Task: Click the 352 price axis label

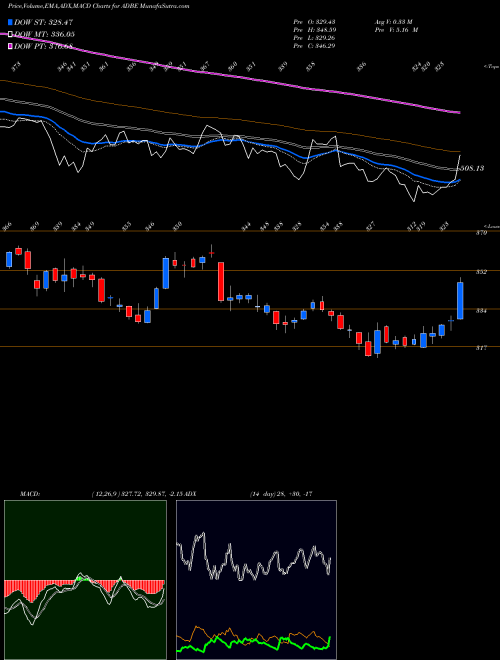Action: 482,272
